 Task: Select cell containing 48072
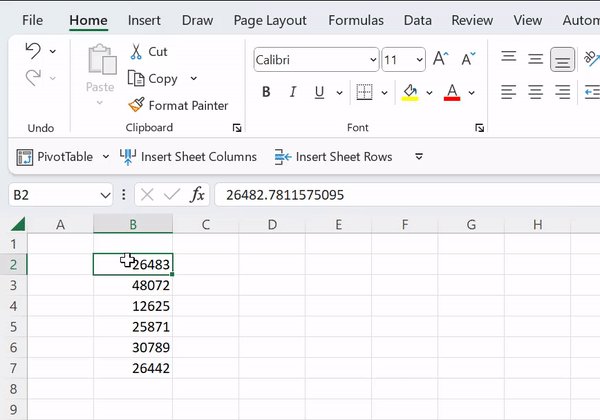point(133,285)
